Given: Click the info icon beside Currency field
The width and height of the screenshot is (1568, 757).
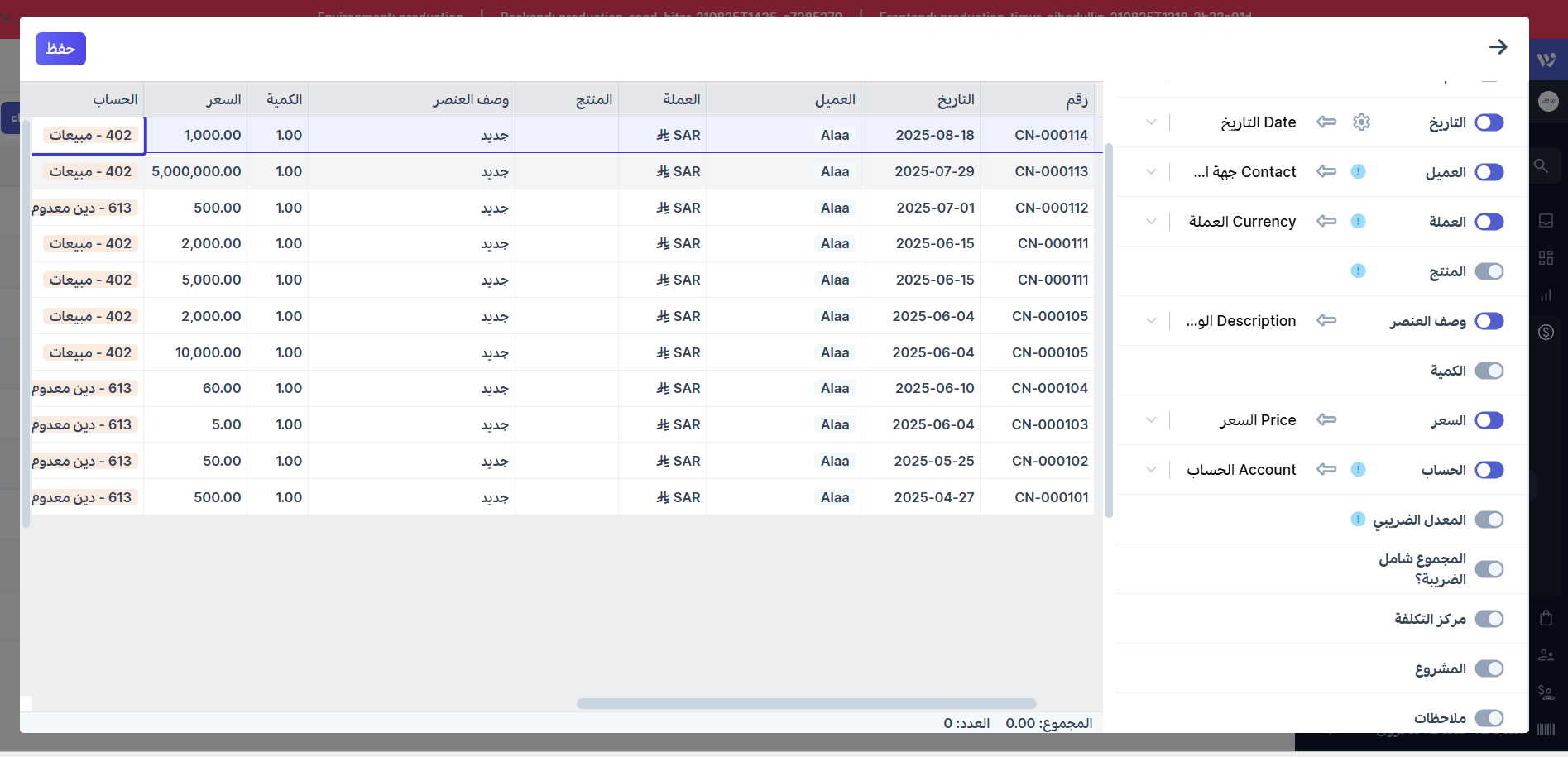Looking at the screenshot, I should (x=1358, y=222).
